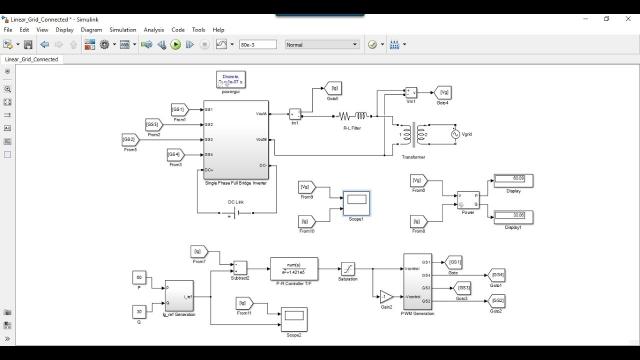
Task: Open the Scope1 block
Action: click(357, 203)
